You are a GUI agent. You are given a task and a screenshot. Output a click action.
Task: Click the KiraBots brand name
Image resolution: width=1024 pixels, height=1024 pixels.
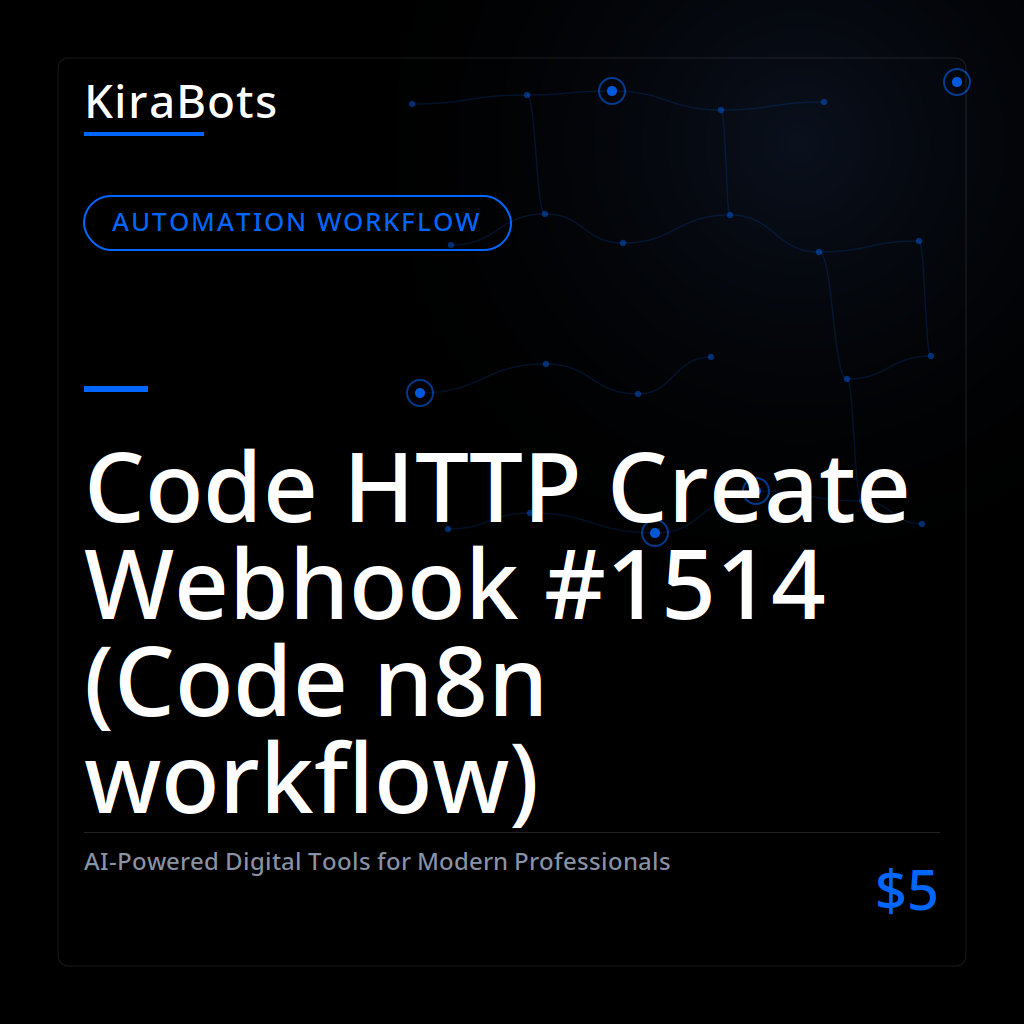(181, 102)
